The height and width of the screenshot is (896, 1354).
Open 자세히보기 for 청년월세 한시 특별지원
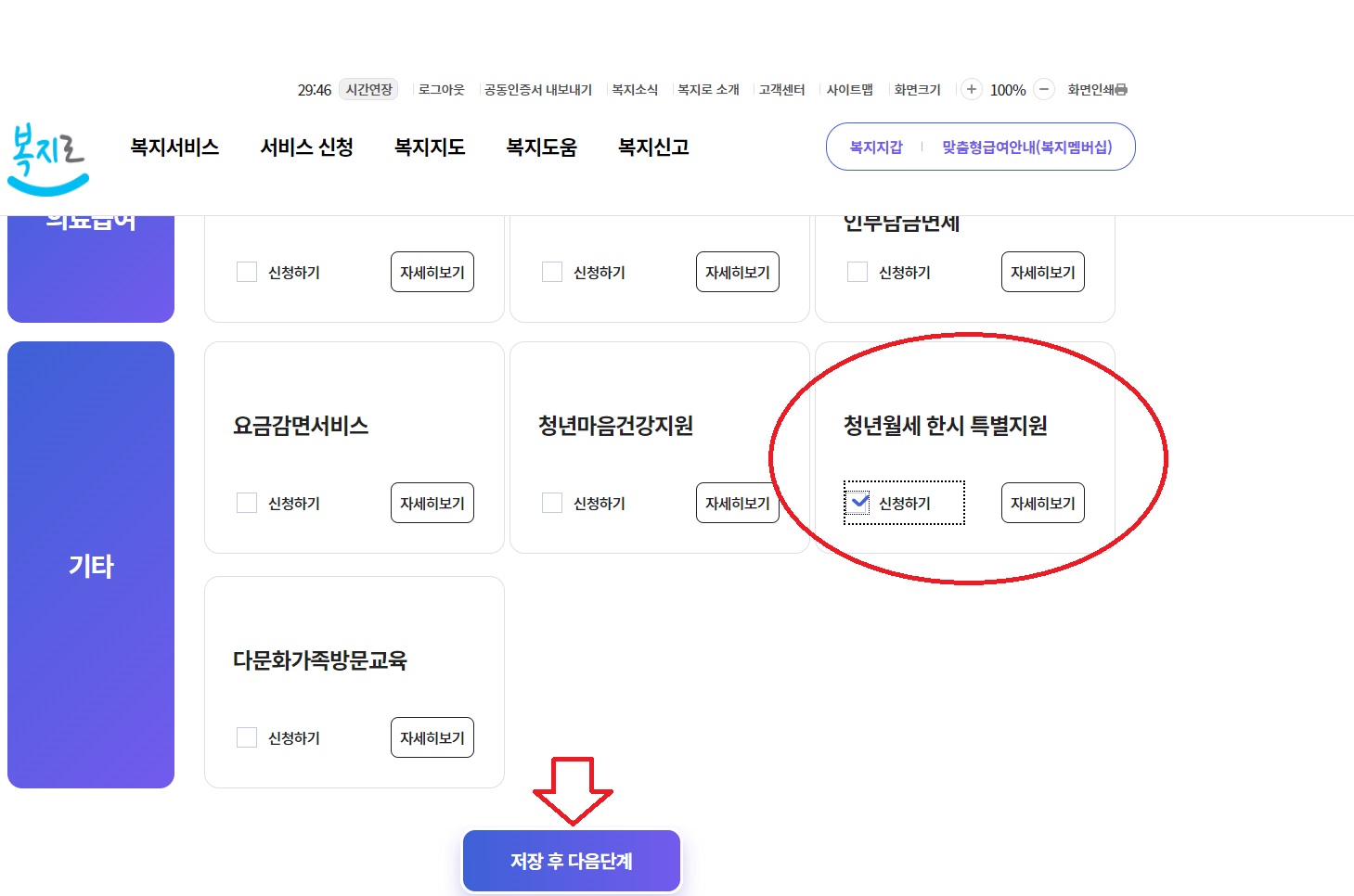pyautogui.click(x=1042, y=503)
